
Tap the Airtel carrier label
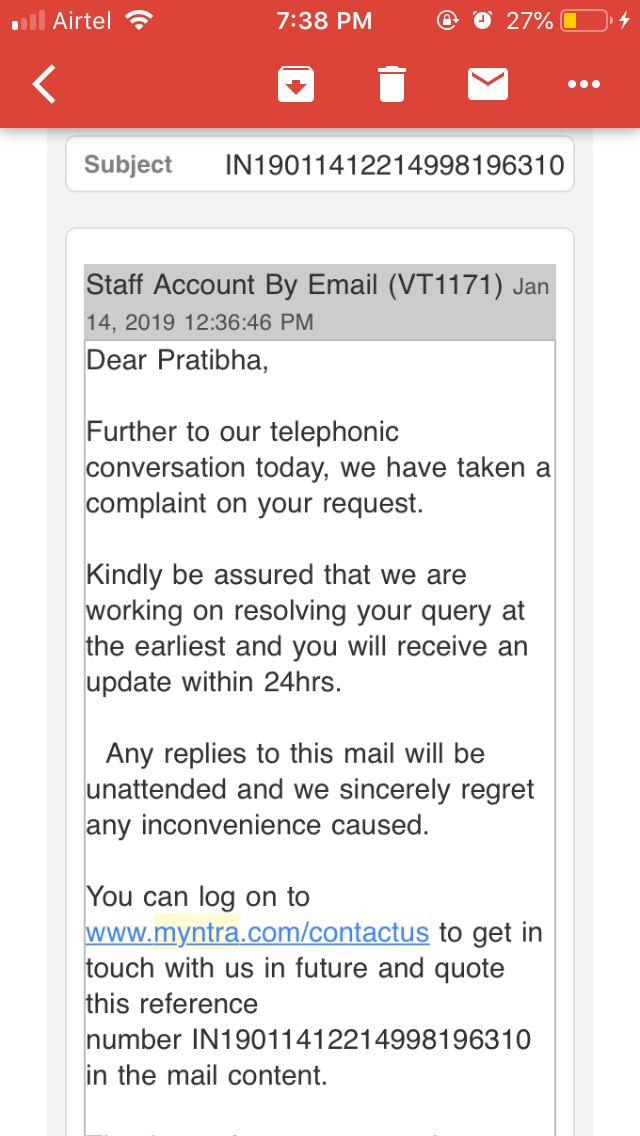[x=82, y=20]
